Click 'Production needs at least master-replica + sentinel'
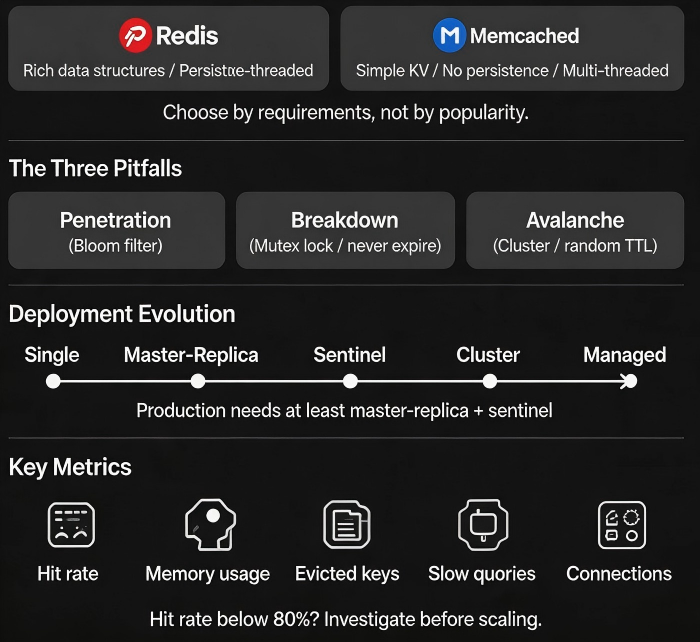 point(344,410)
